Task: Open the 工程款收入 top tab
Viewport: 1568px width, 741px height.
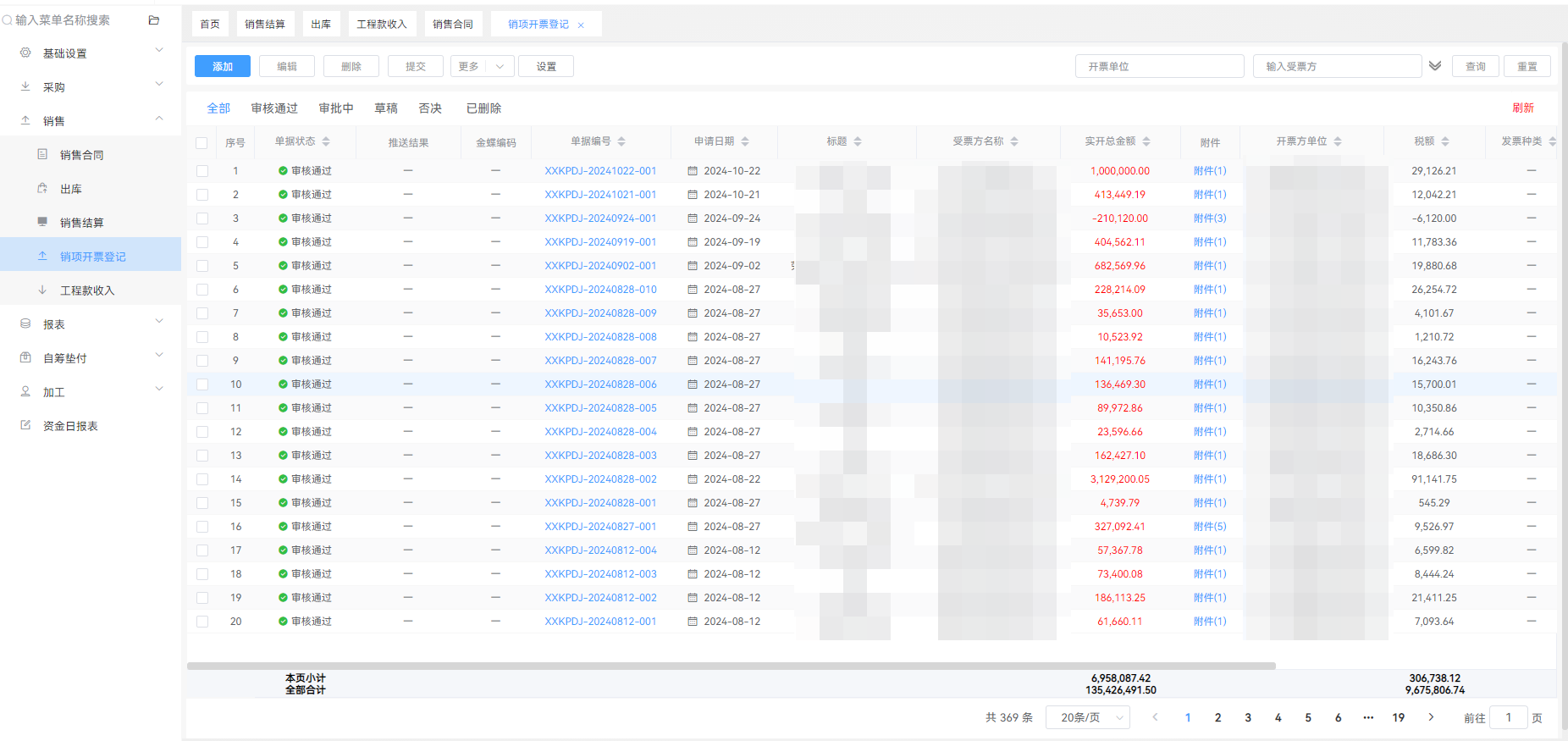Action: (382, 24)
